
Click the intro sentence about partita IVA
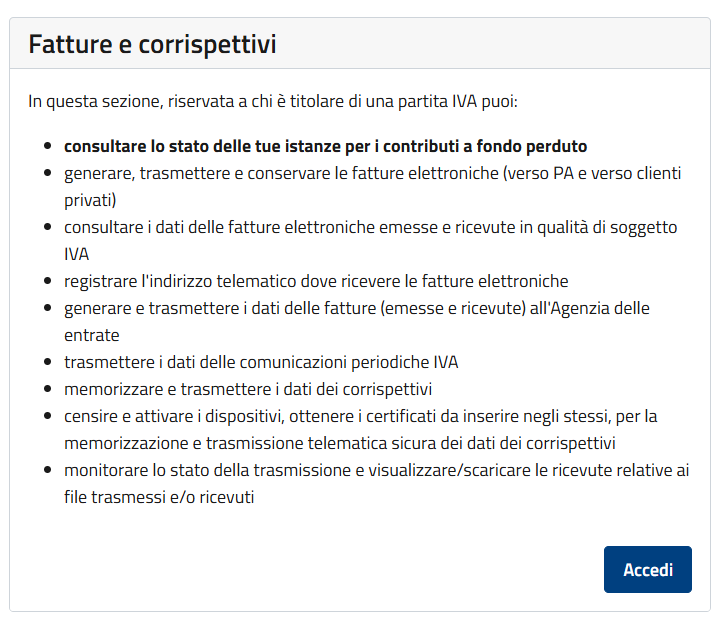273,101
